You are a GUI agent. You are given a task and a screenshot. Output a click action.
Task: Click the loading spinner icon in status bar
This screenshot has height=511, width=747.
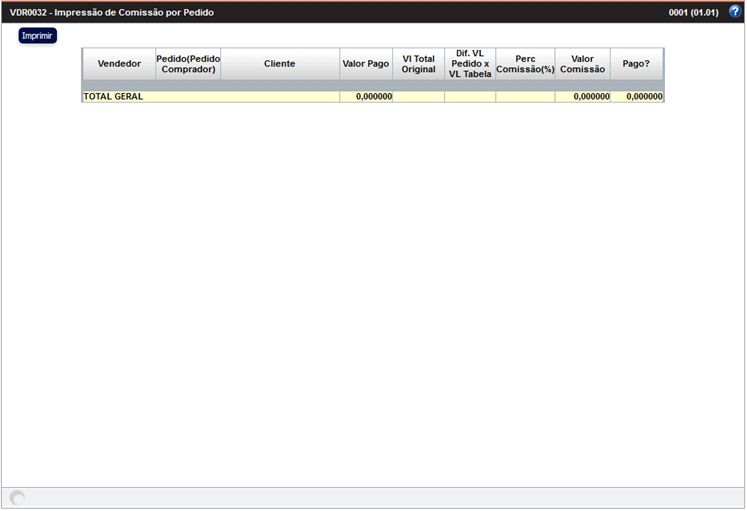(x=17, y=498)
